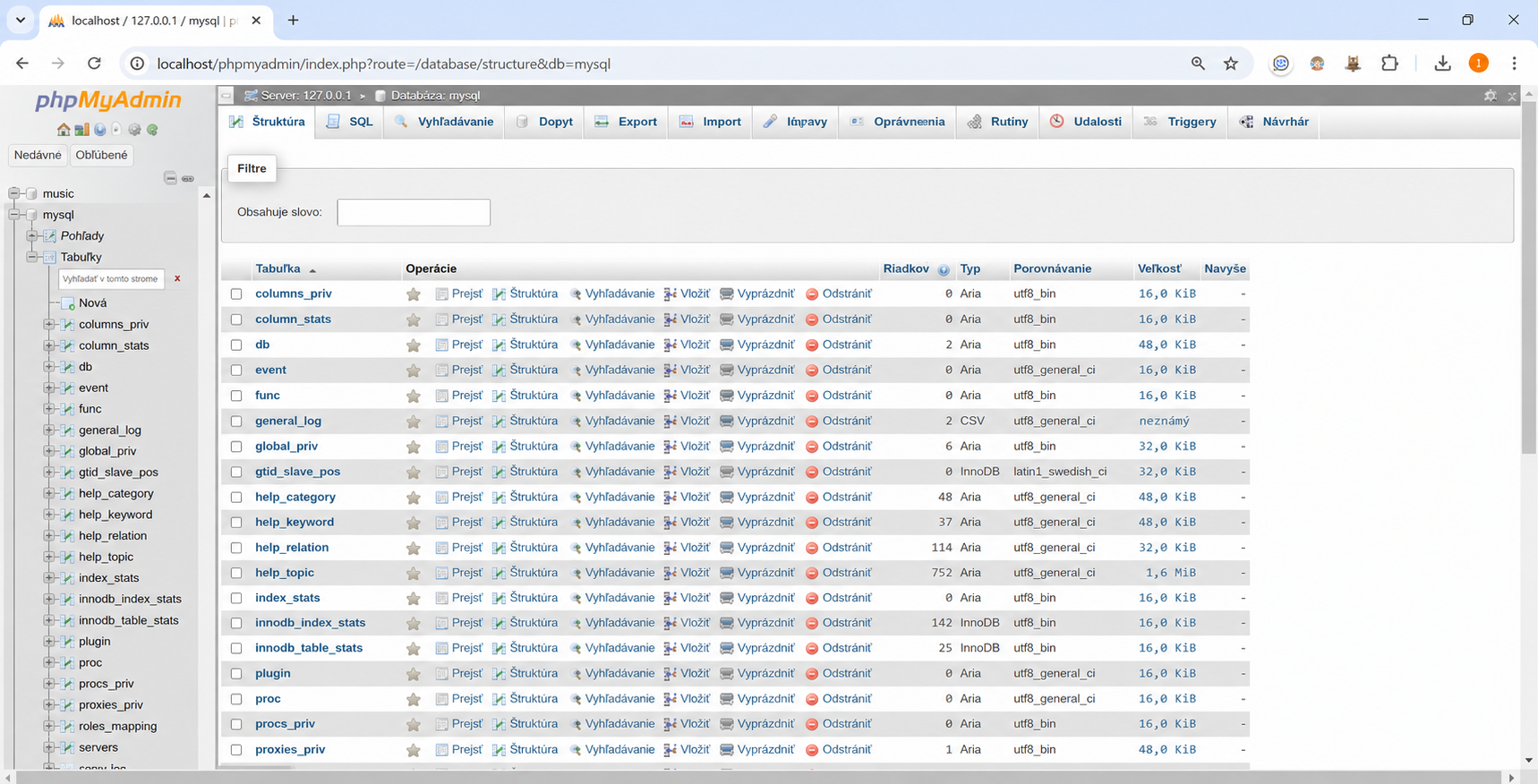Check the event table checkbox

tap(236, 370)
